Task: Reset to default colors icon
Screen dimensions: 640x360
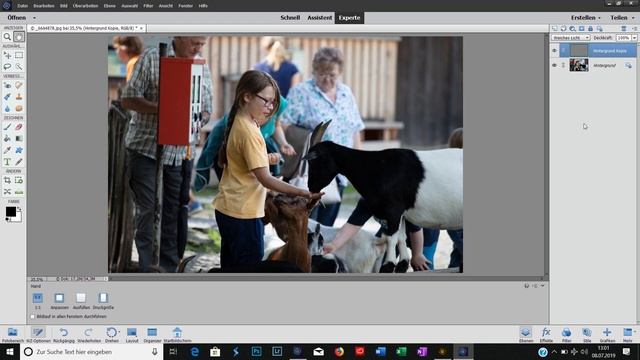Action: click(7, 220)
